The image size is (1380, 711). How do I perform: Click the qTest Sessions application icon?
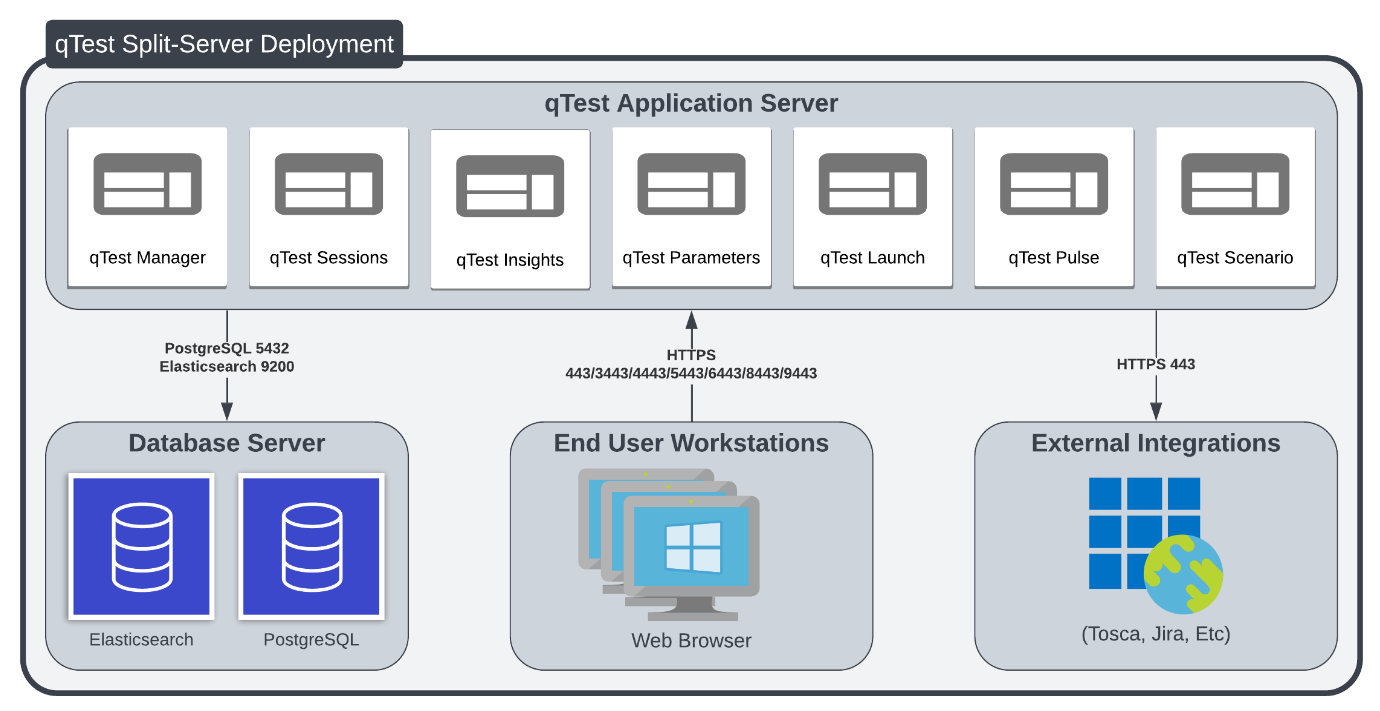(x=329, y=184)
